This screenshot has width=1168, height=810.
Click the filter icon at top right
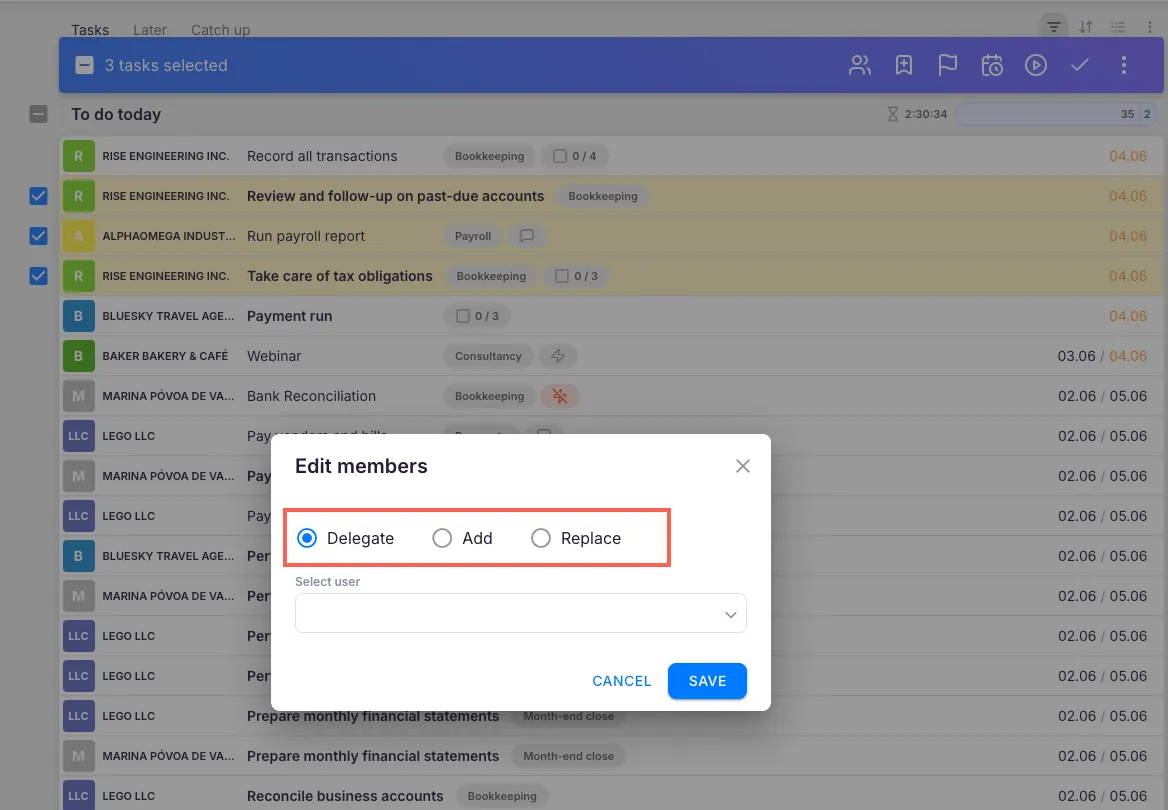click(x=1053, y=27)
